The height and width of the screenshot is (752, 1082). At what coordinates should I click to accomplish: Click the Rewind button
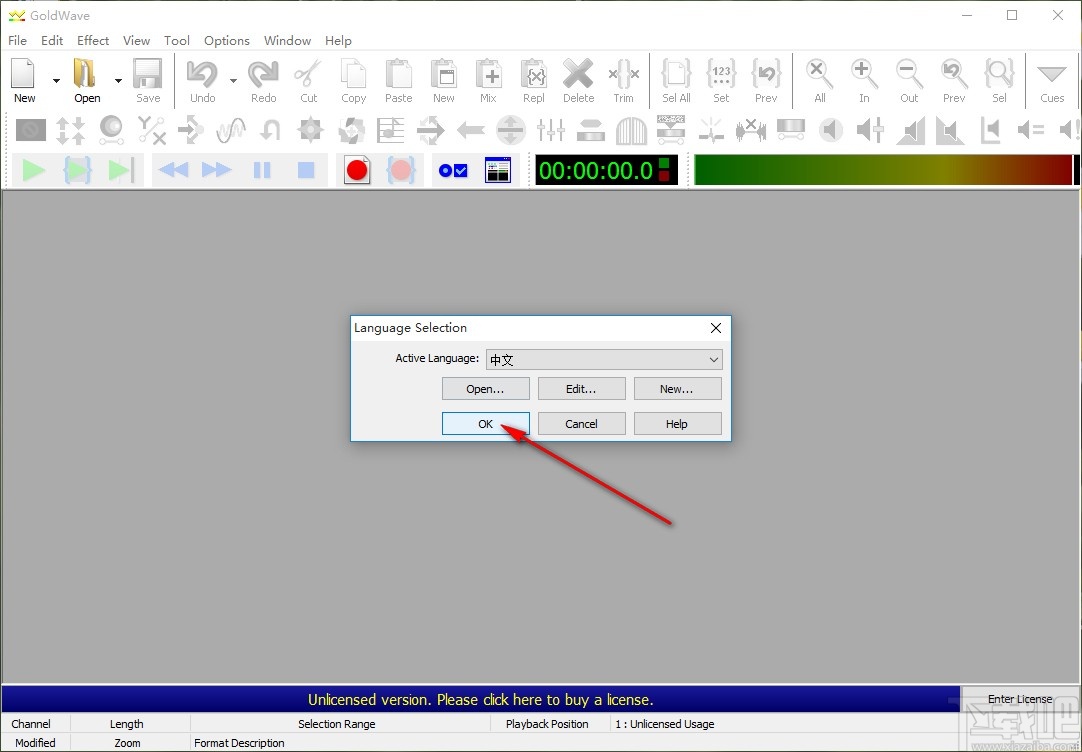(x=173, y=170)
